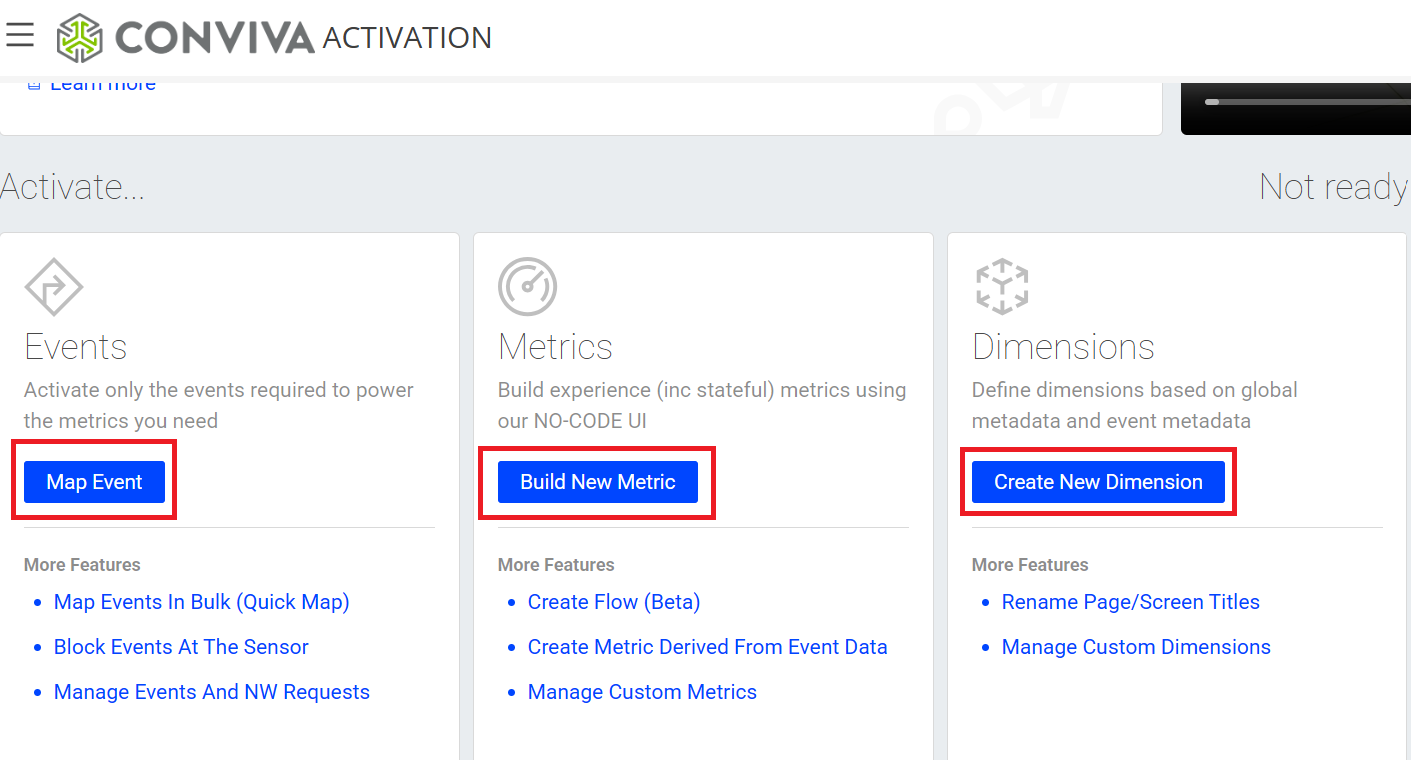Image resolution: width=1411 pixels, height=760 pixels.
Task: Click the Metrics gauge icon
Action: tap(527, 287)
